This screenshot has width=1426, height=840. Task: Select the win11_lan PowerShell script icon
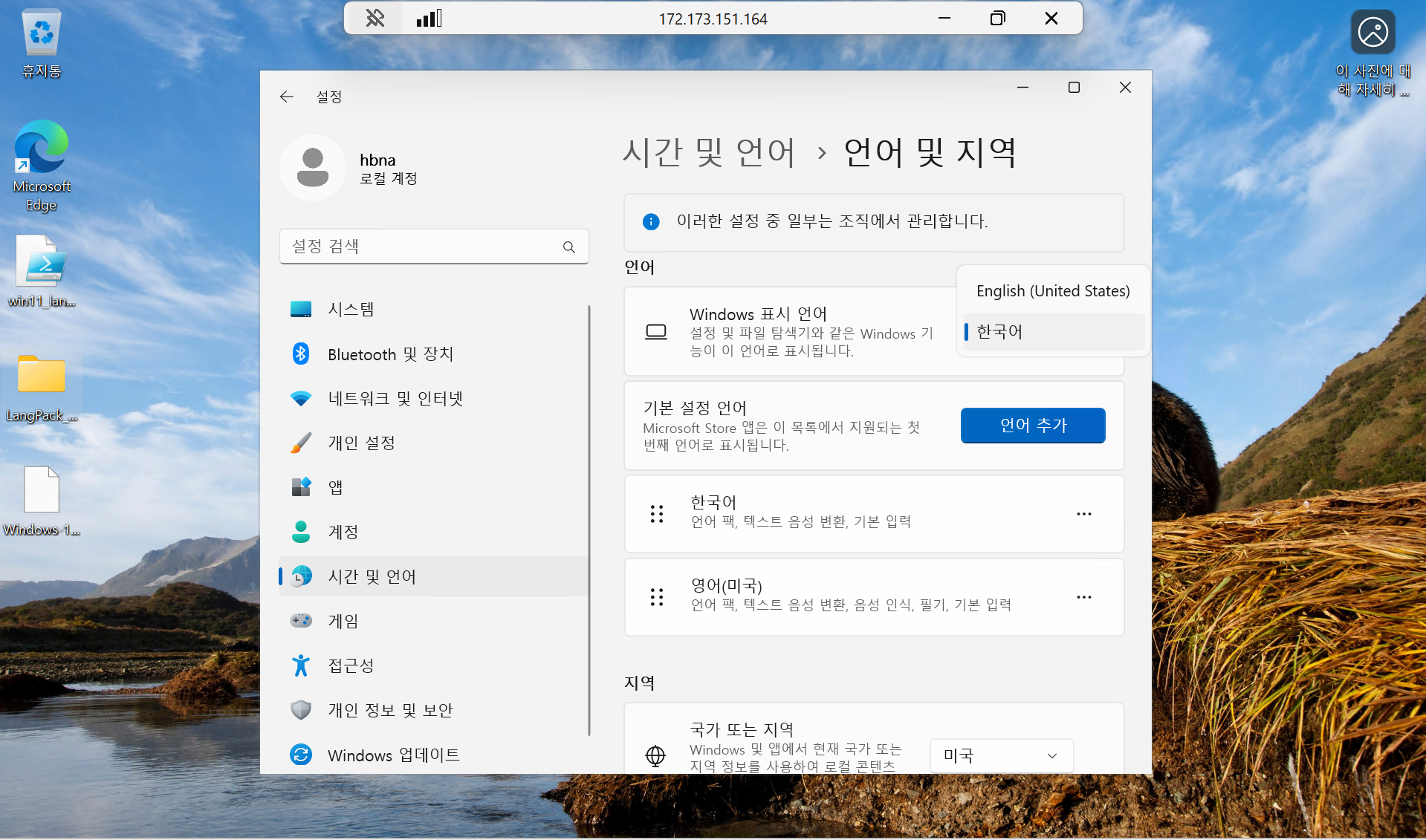(42, 271)
